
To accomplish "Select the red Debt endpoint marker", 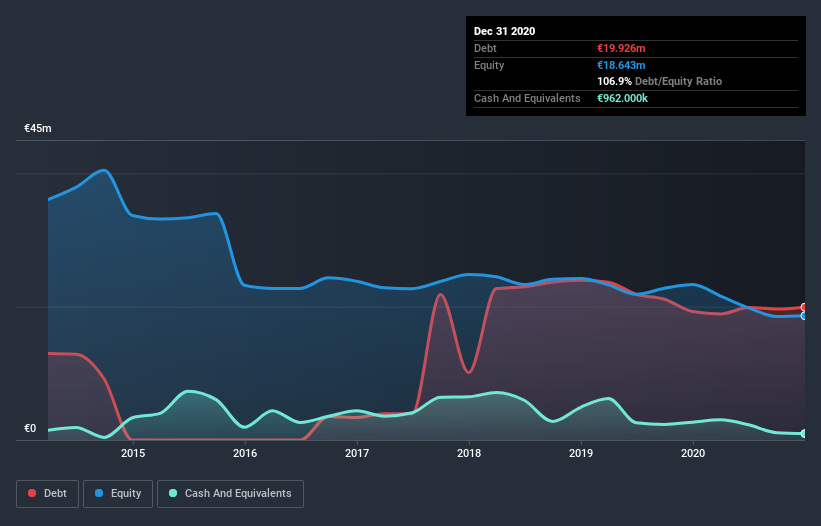I will click(x=804, y=307).
